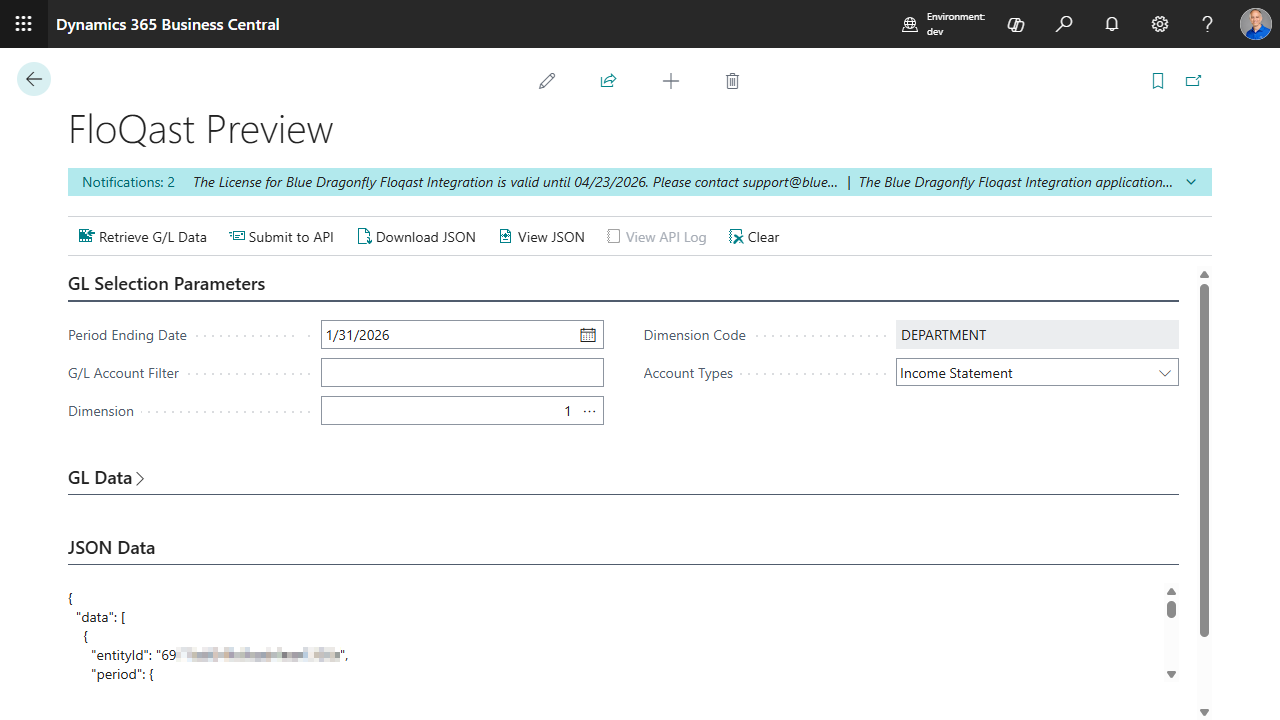Open the search magnifier icon

pos(1064,24)
